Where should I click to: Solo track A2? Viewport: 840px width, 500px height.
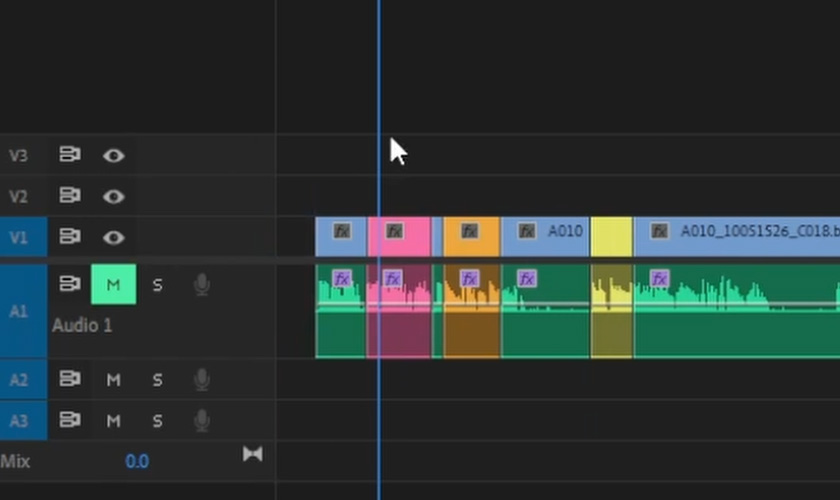[x=158, y=380]
